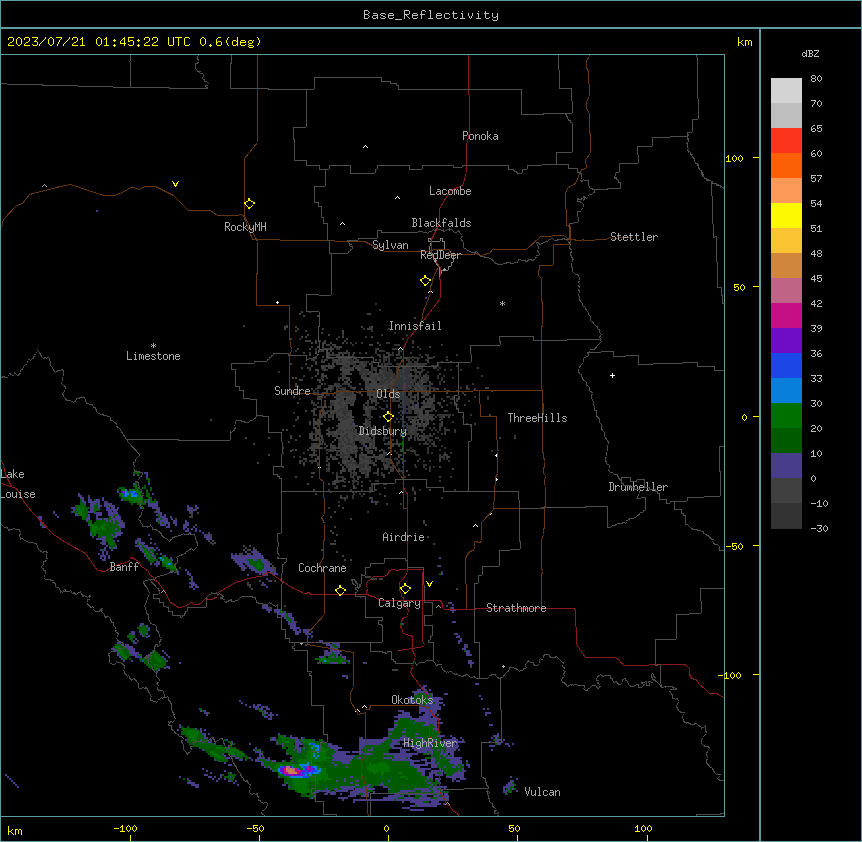Click the Didsbury city label
Viewport: 862px width, 842px height.
pyautogui.click(x=383, y=431)
